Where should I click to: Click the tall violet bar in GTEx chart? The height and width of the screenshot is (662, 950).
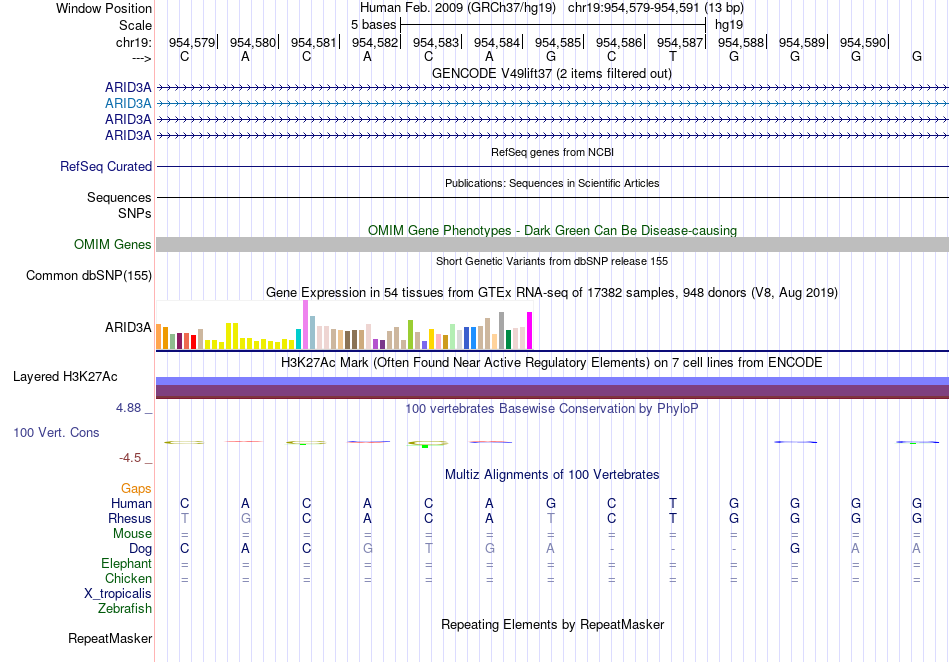pyautogui.click(x=306, y=325)
